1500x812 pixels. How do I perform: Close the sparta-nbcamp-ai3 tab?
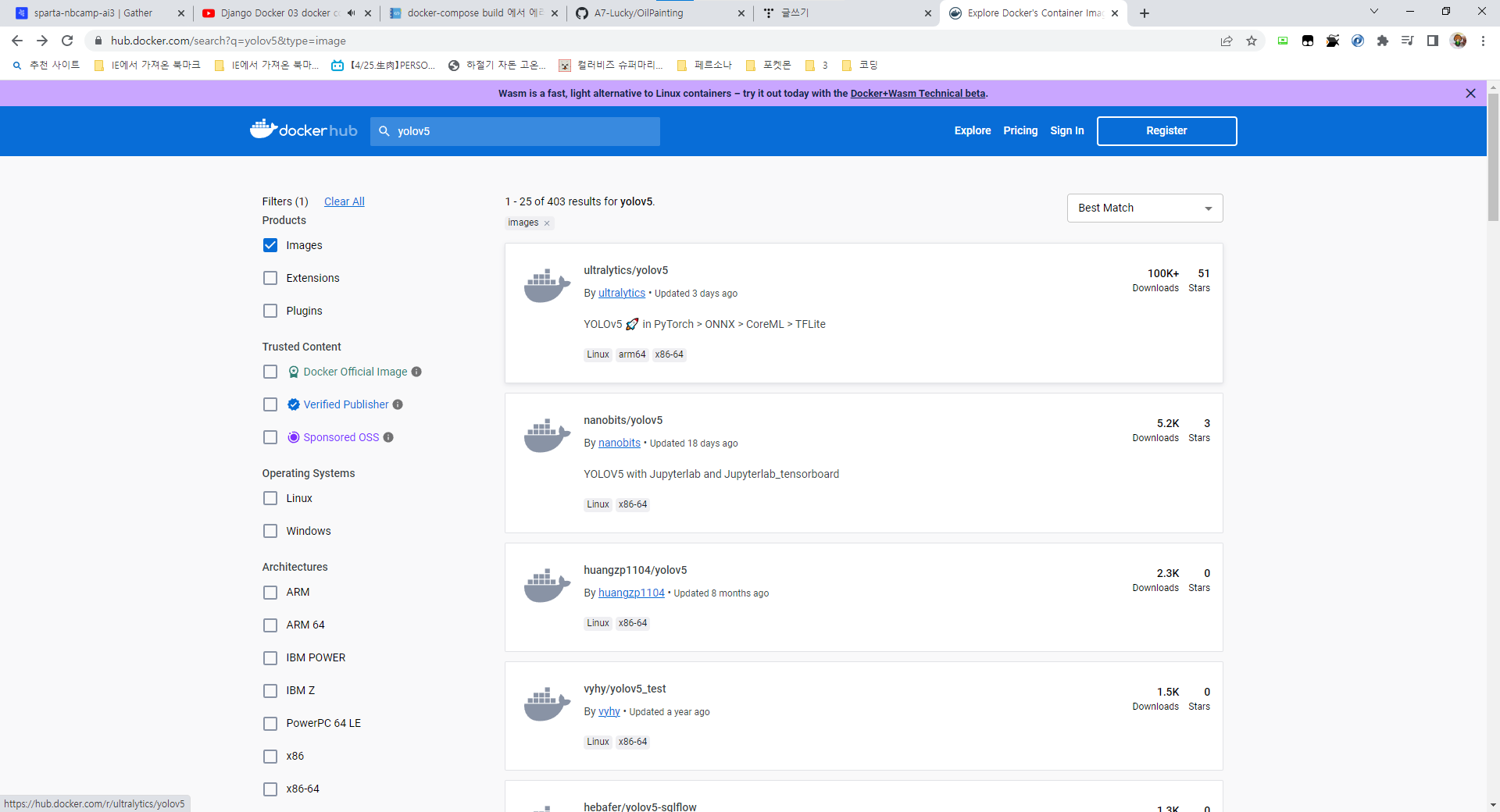(x=181, y=13)
